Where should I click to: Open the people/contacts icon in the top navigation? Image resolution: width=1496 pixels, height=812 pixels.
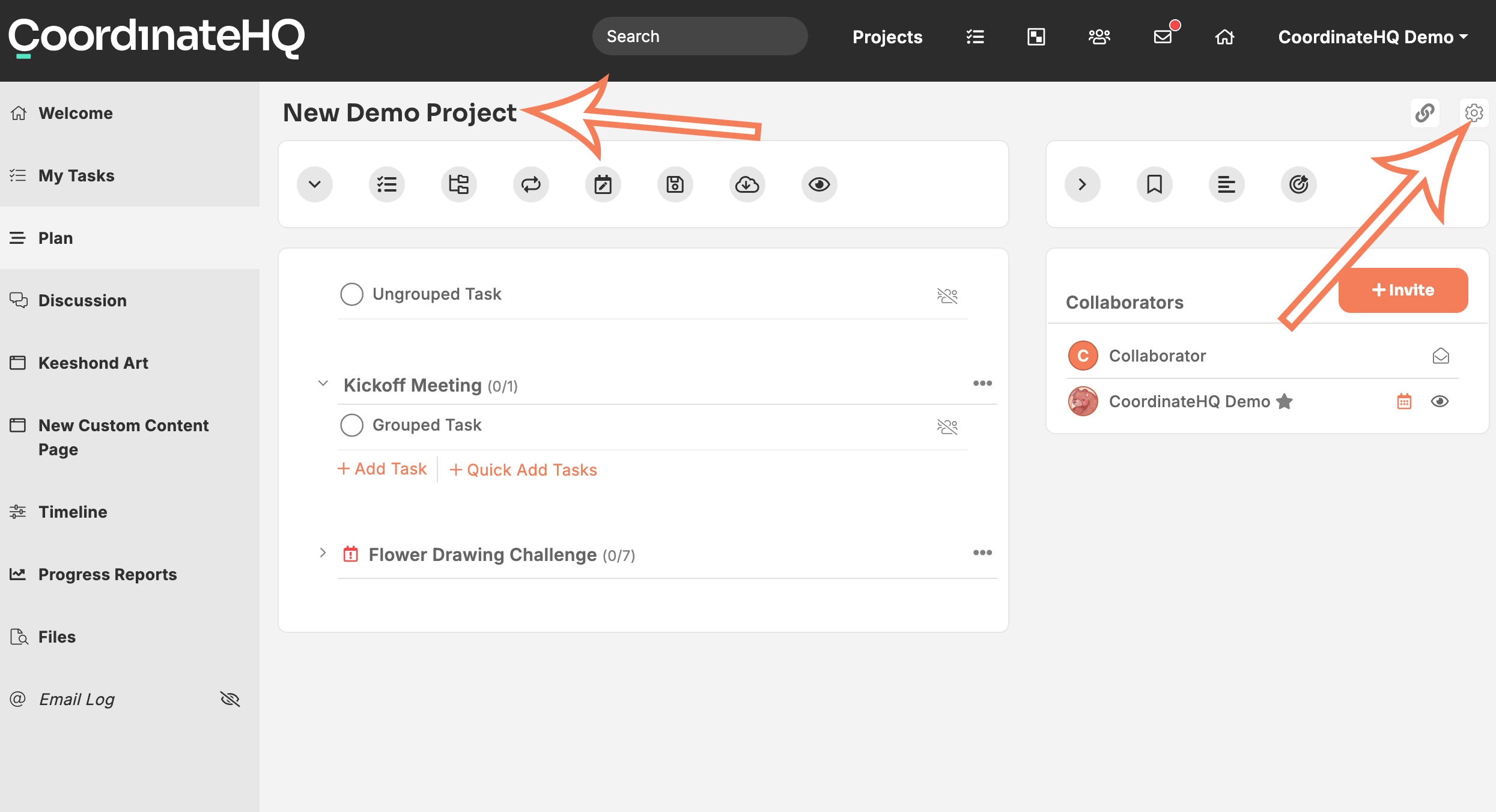pyautogui.click(x=1099, y=37)
